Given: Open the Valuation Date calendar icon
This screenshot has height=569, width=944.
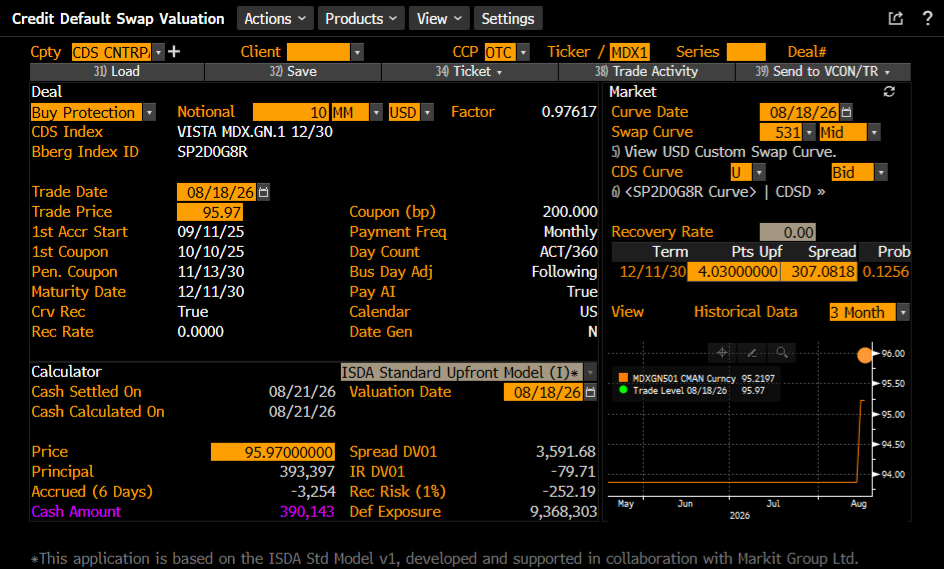Looking at the screenshot, I should [x=591, y=393].
